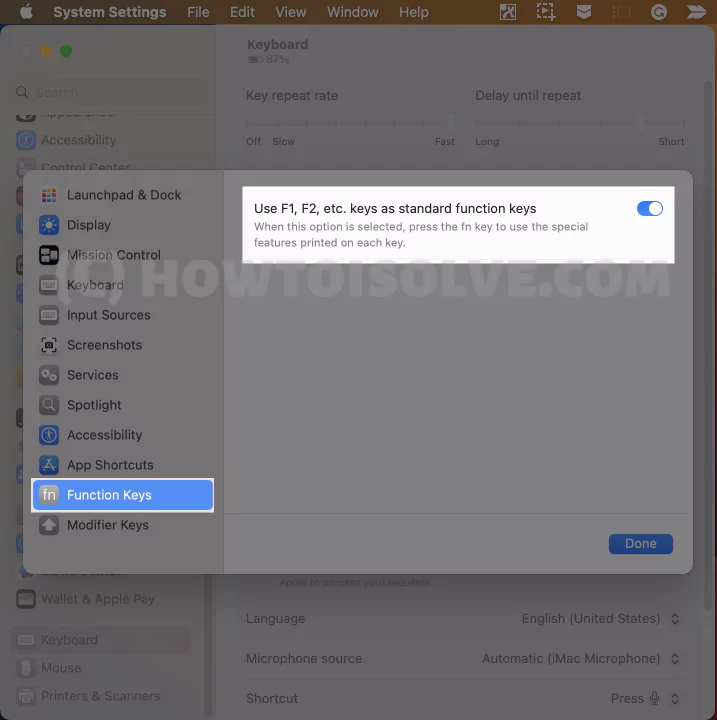Click the Input Sources keyboard icon

tap(49, 315)
